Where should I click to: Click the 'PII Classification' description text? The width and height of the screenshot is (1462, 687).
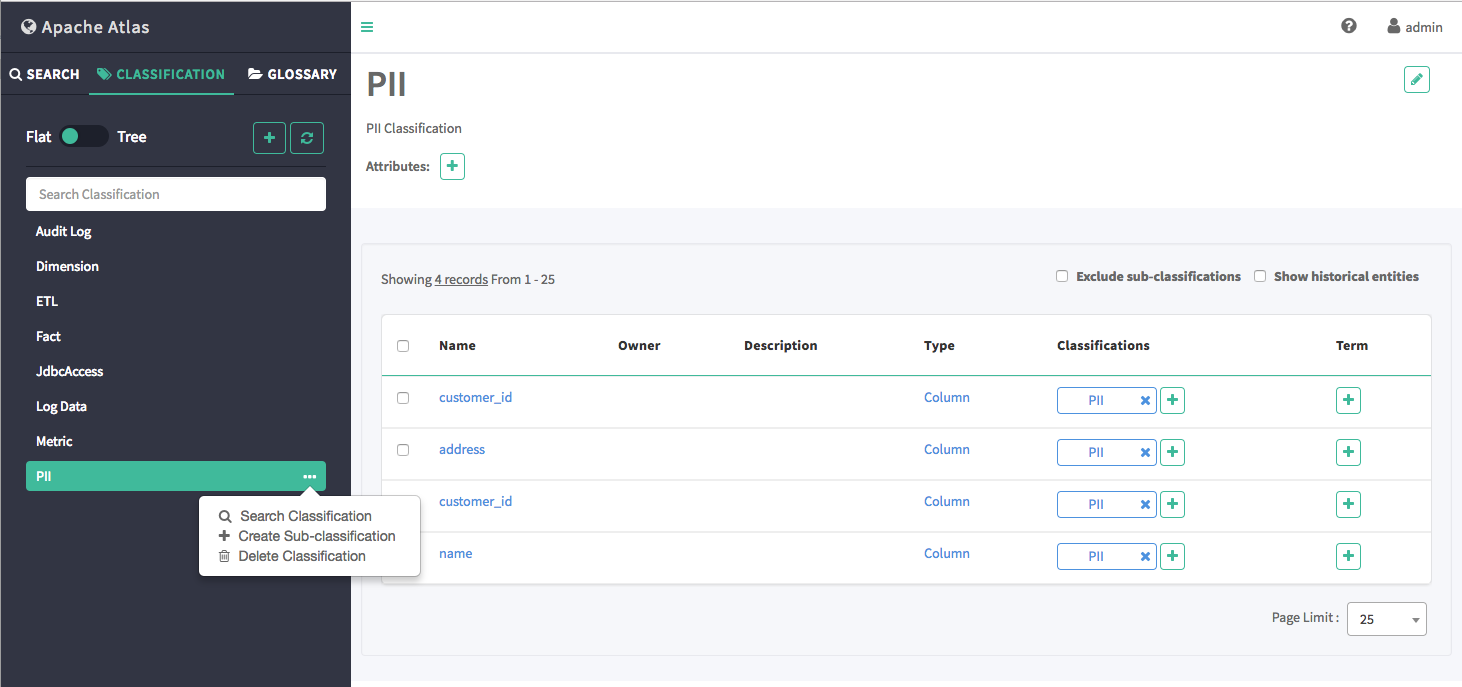tap(414, 129)
